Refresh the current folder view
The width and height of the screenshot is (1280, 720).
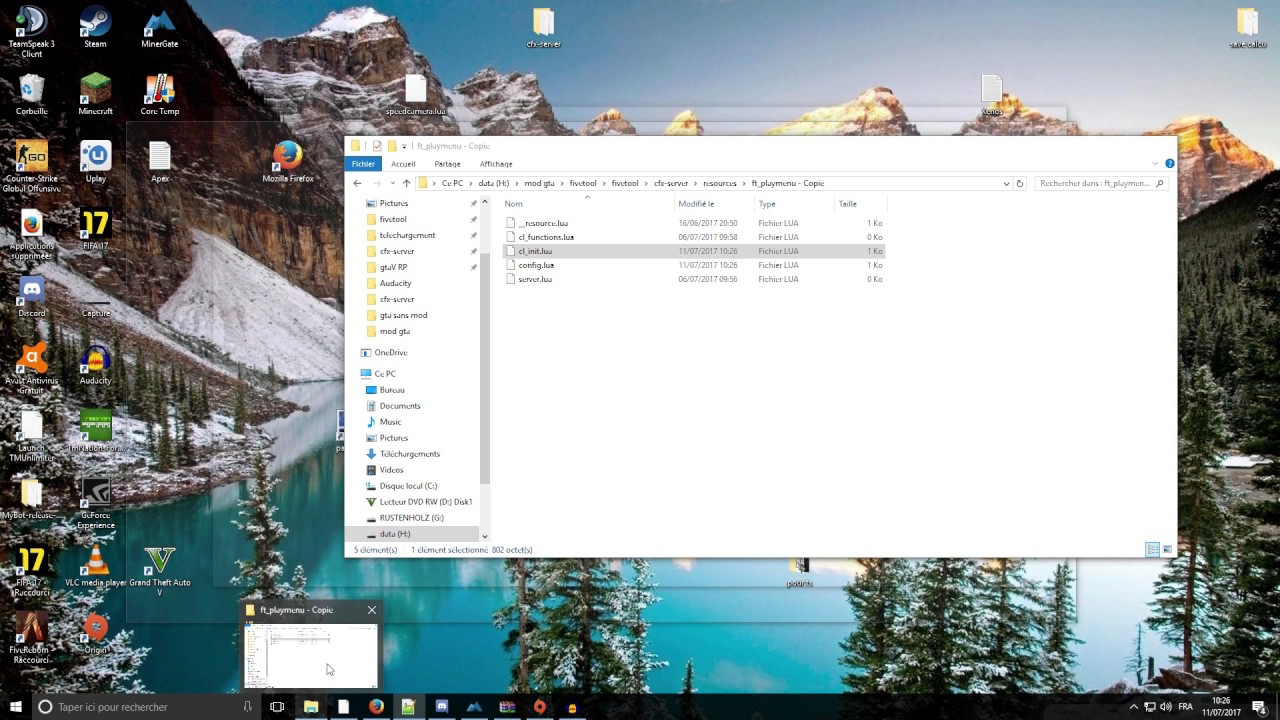pyautogui.click(x=1020, y=183)
